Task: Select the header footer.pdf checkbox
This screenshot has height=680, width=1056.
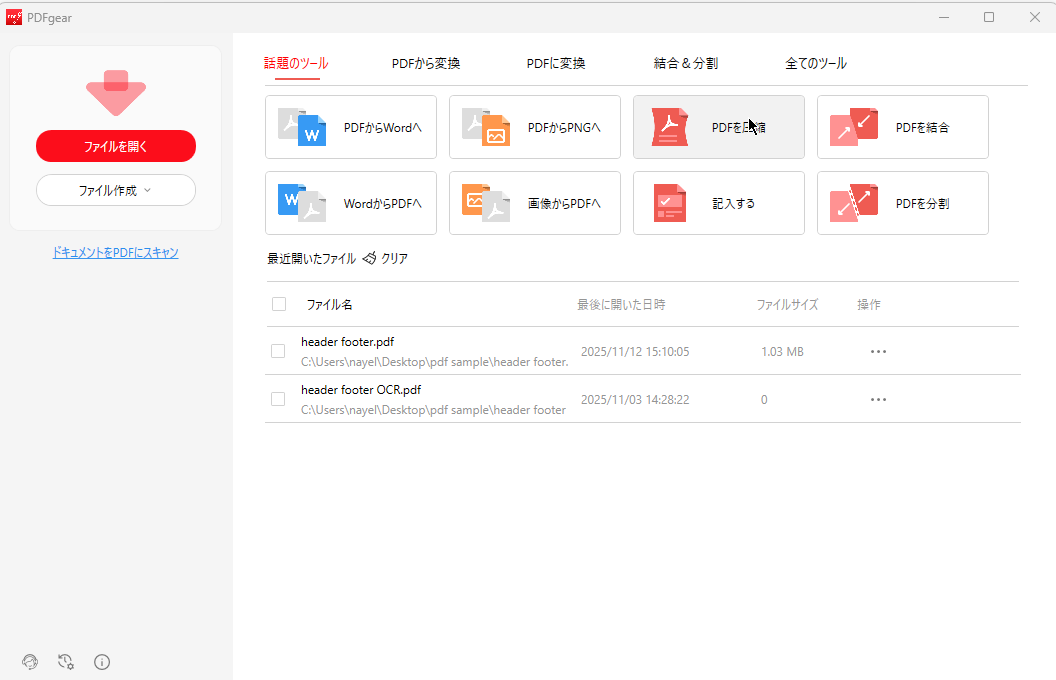Action: [x=277, y=351]
